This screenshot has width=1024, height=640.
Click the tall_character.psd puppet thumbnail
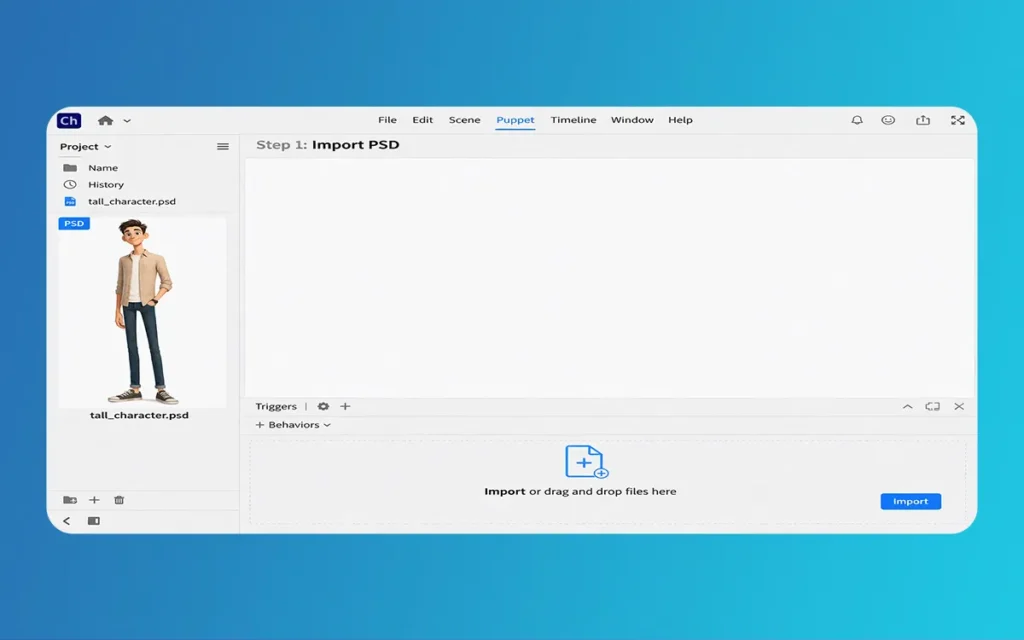141,311
